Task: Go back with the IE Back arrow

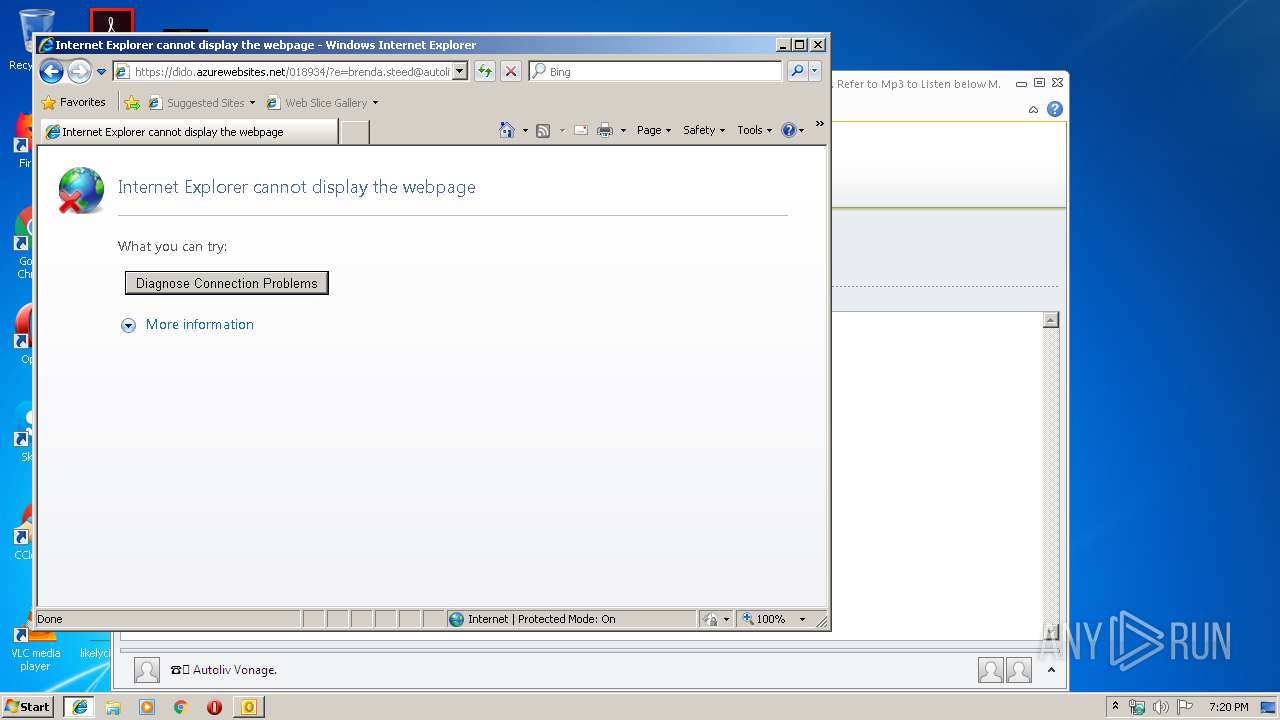Action: point(51,71)
